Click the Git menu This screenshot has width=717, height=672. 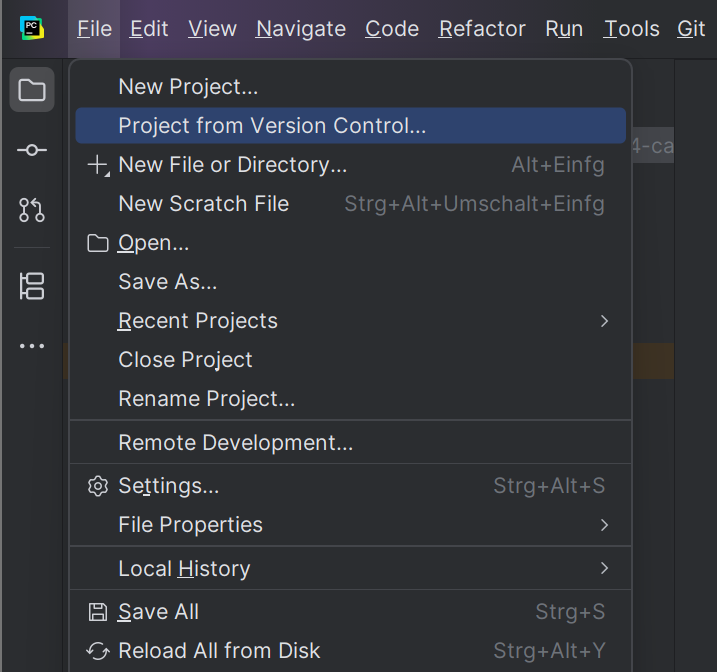tap(691, 29)
